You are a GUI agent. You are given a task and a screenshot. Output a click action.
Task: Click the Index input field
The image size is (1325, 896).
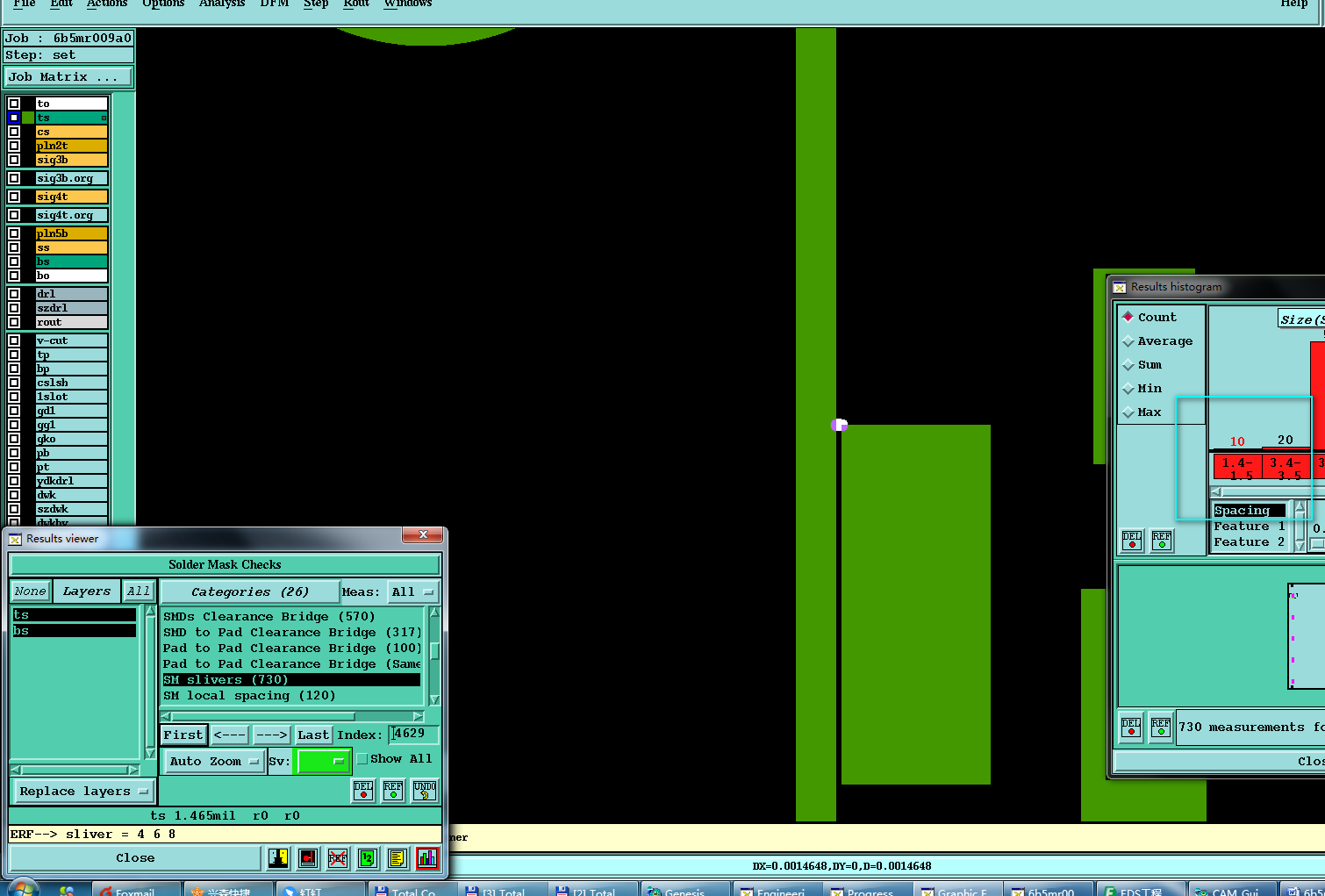413,735
